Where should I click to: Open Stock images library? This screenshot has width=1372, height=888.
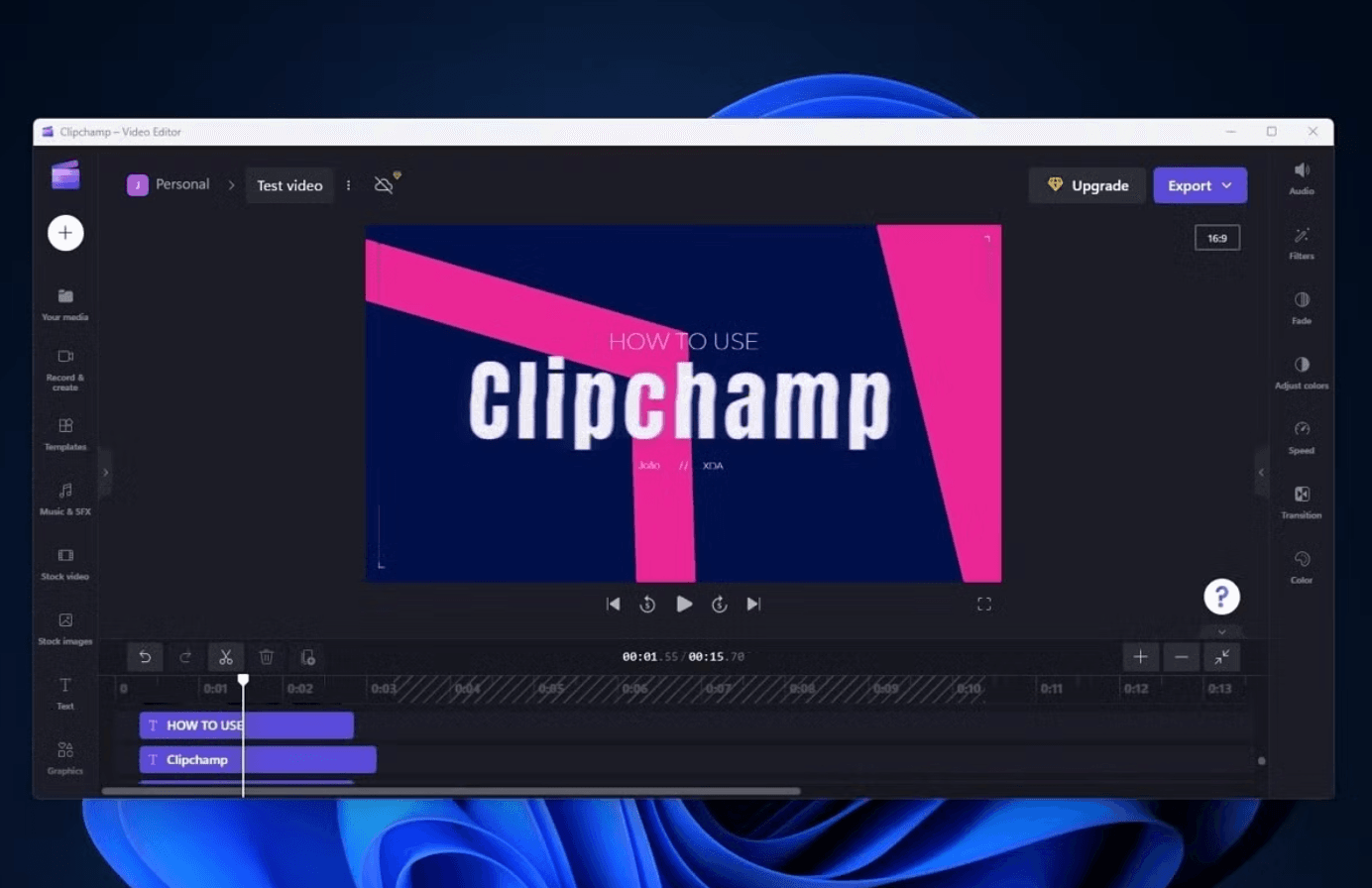click(65, 628)
